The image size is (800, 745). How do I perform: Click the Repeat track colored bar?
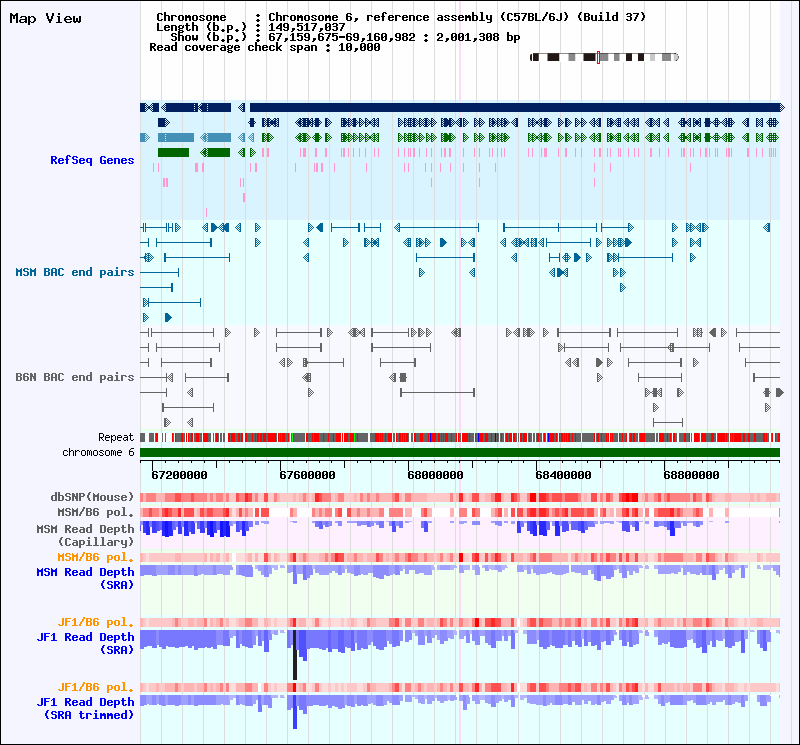[x=460, y=437]
